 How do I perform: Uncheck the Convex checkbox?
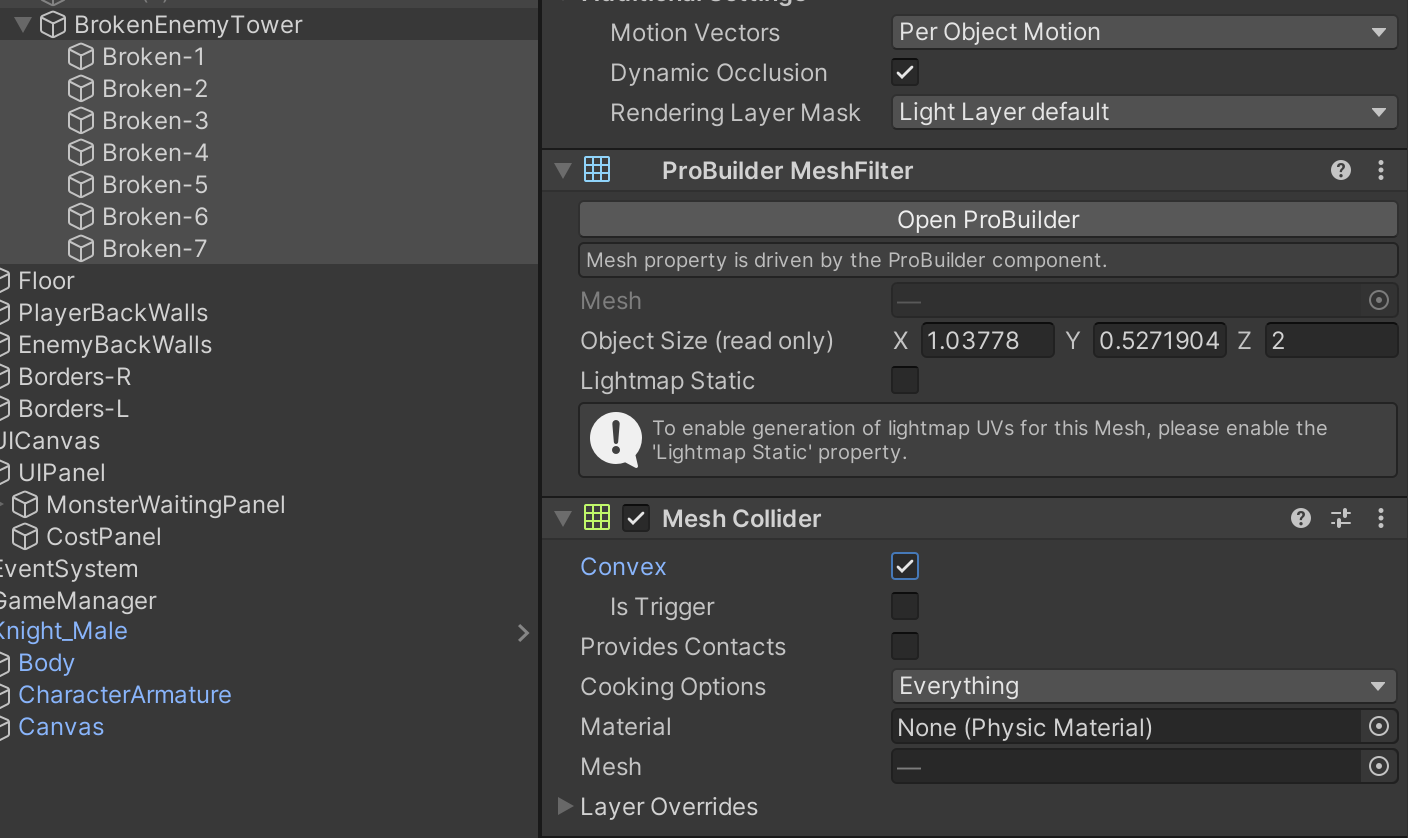tap(905, 566)
